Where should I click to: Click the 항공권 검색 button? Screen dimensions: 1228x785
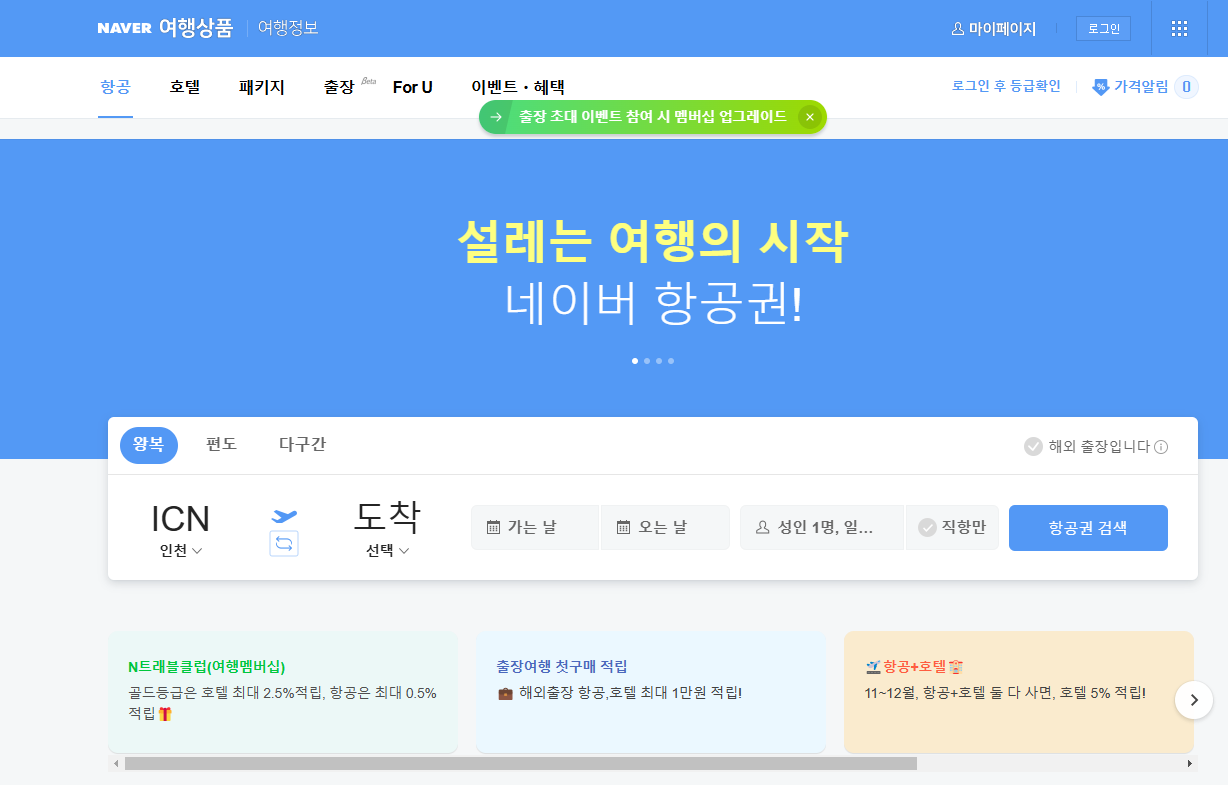pos(1088,528)
